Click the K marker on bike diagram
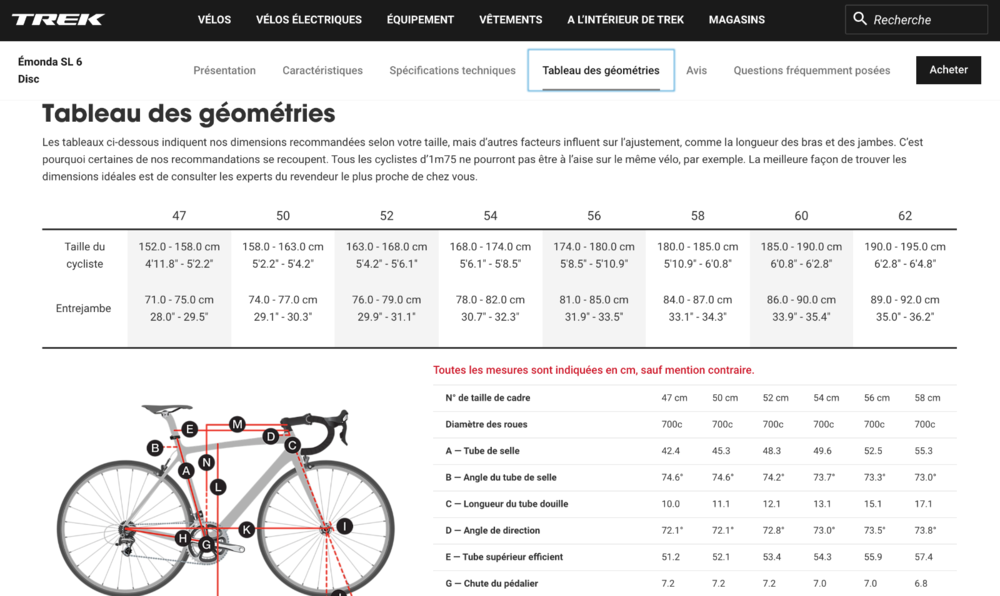The height and width of the screenshot is (596, 1000). [246, 529]
